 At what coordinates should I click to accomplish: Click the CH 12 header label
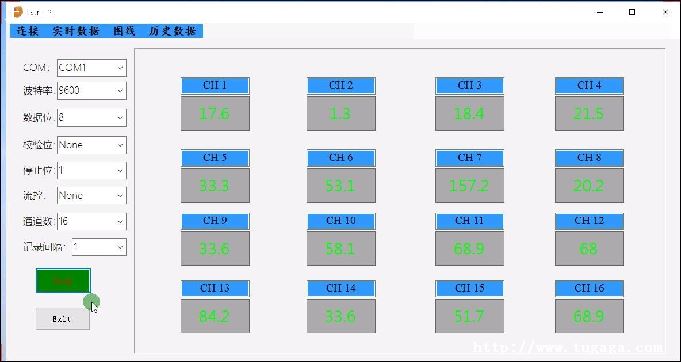click(589, 221)
